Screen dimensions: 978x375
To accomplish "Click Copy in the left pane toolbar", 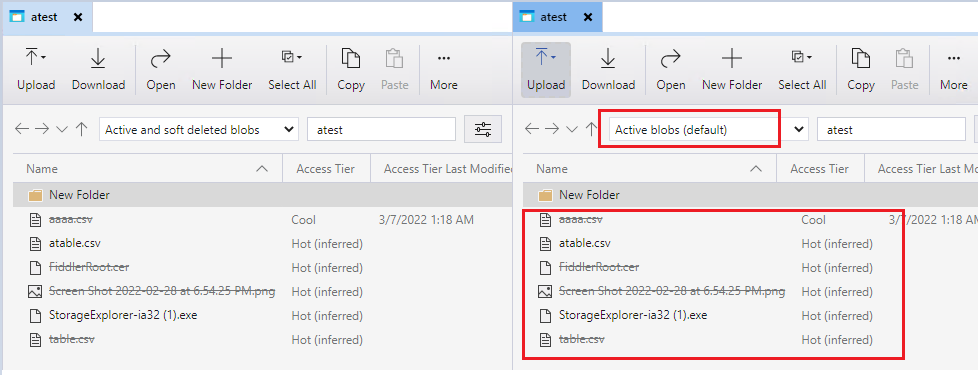I will coord(351,70).
